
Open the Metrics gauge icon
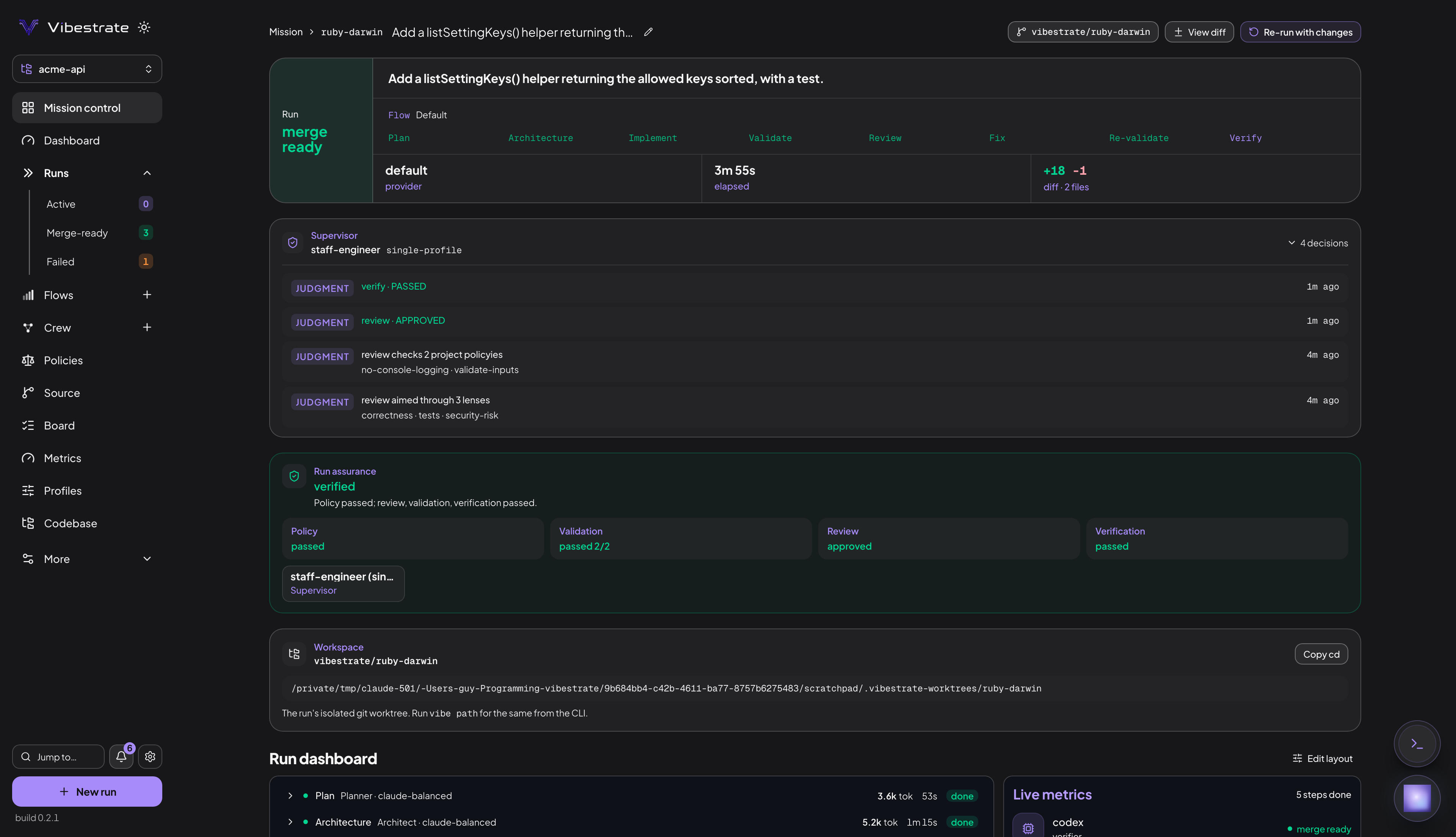tap(28, 458)
